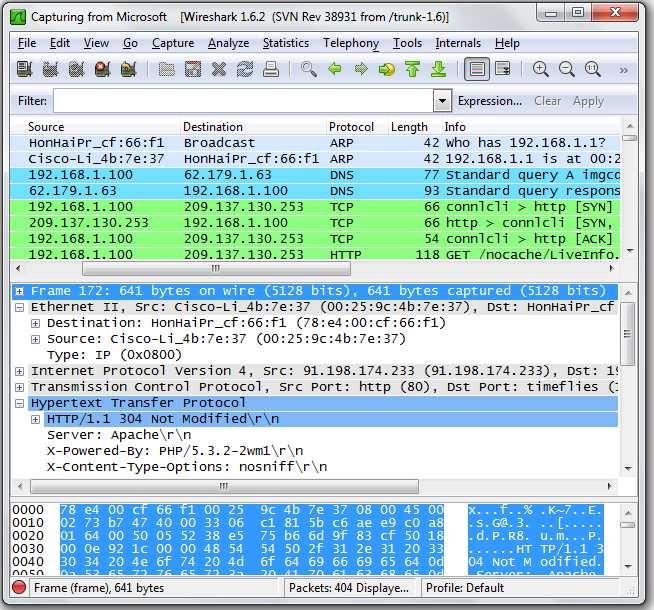
Task: Reset zoom to normal size icon
Action: coord(593,69)
